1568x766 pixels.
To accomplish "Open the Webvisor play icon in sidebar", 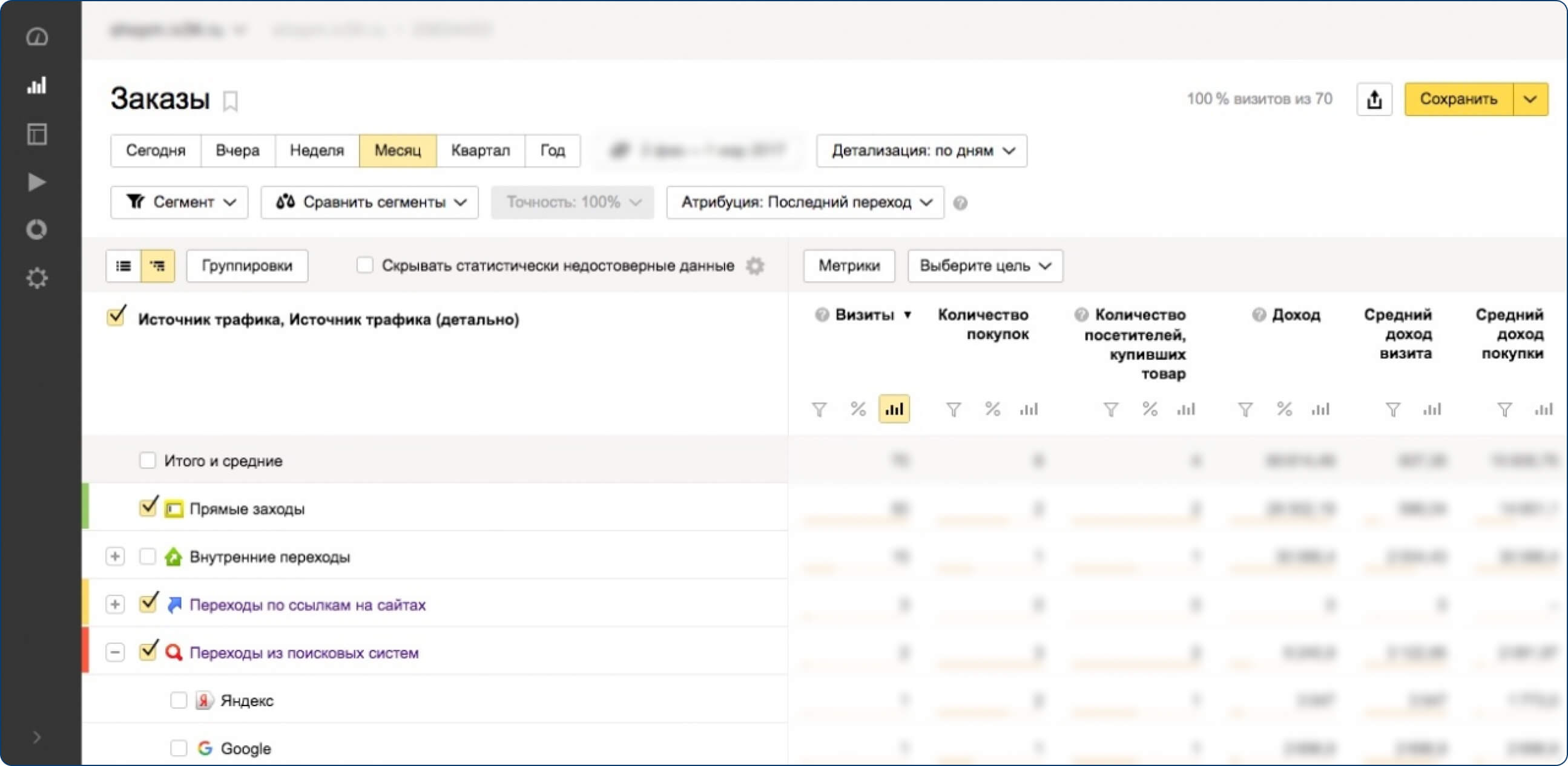I will click(x=36, y=182).
